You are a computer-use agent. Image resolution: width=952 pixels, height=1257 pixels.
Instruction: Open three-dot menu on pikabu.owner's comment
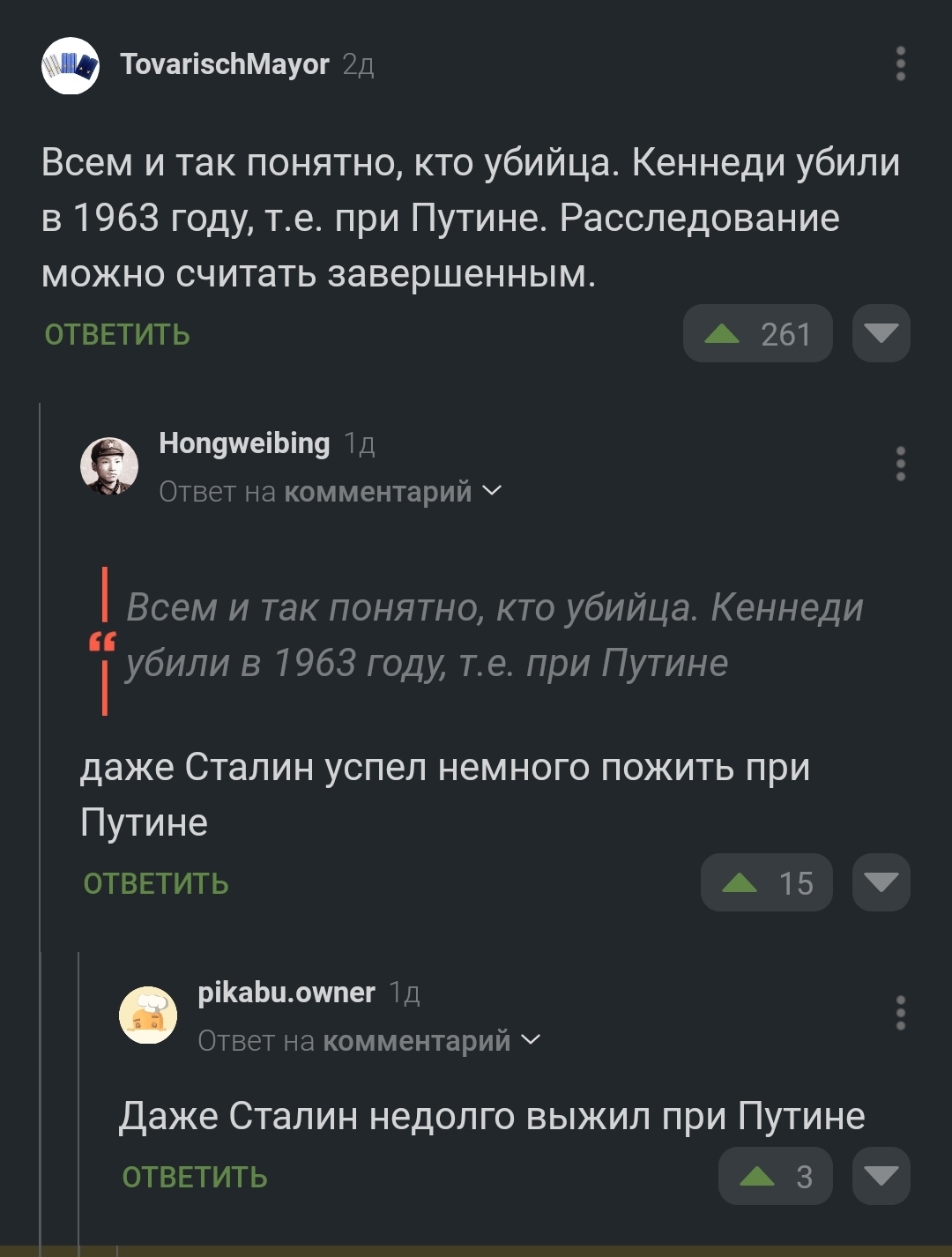coord(900,1013)
